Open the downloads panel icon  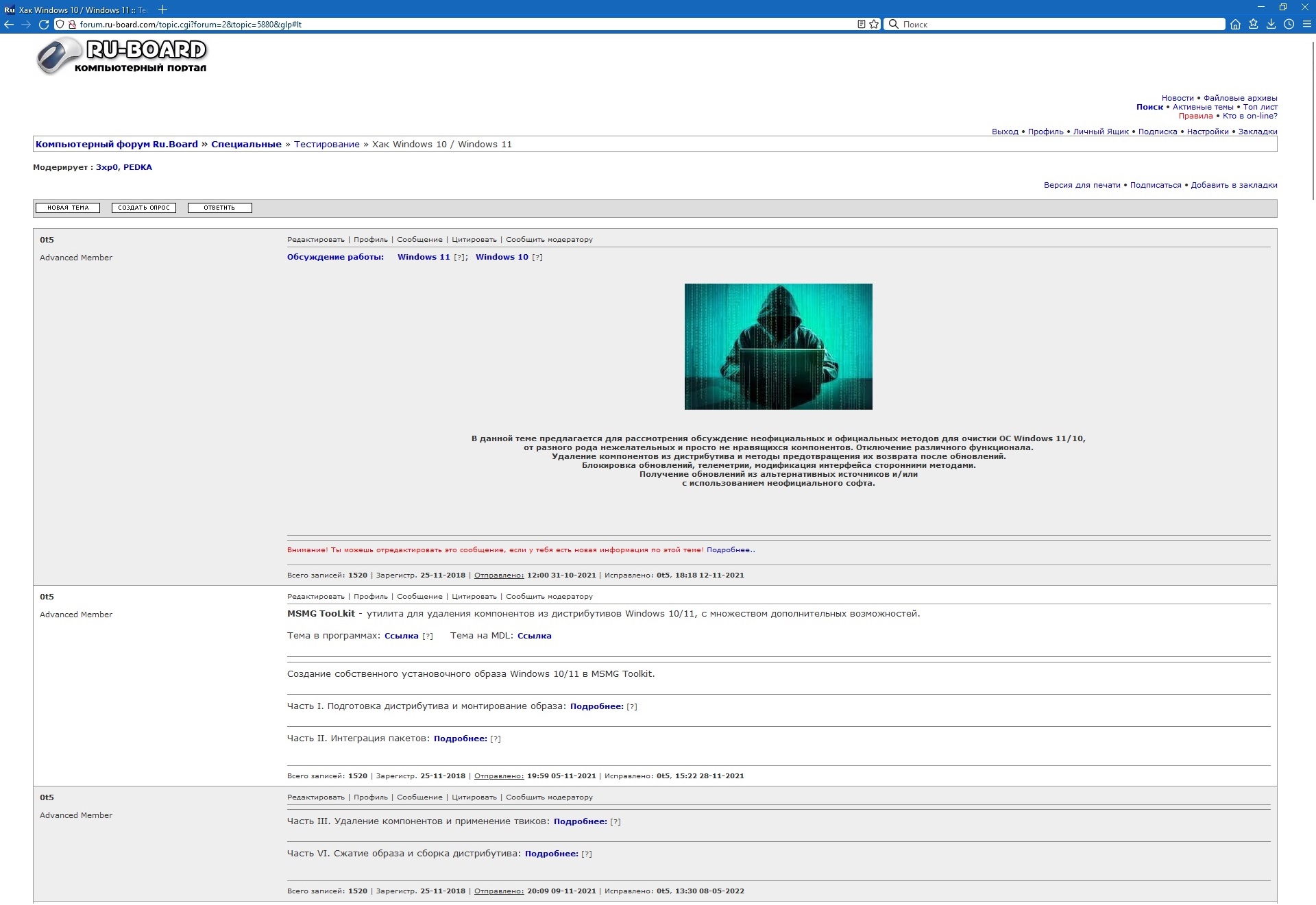[x=1271, y=24]
